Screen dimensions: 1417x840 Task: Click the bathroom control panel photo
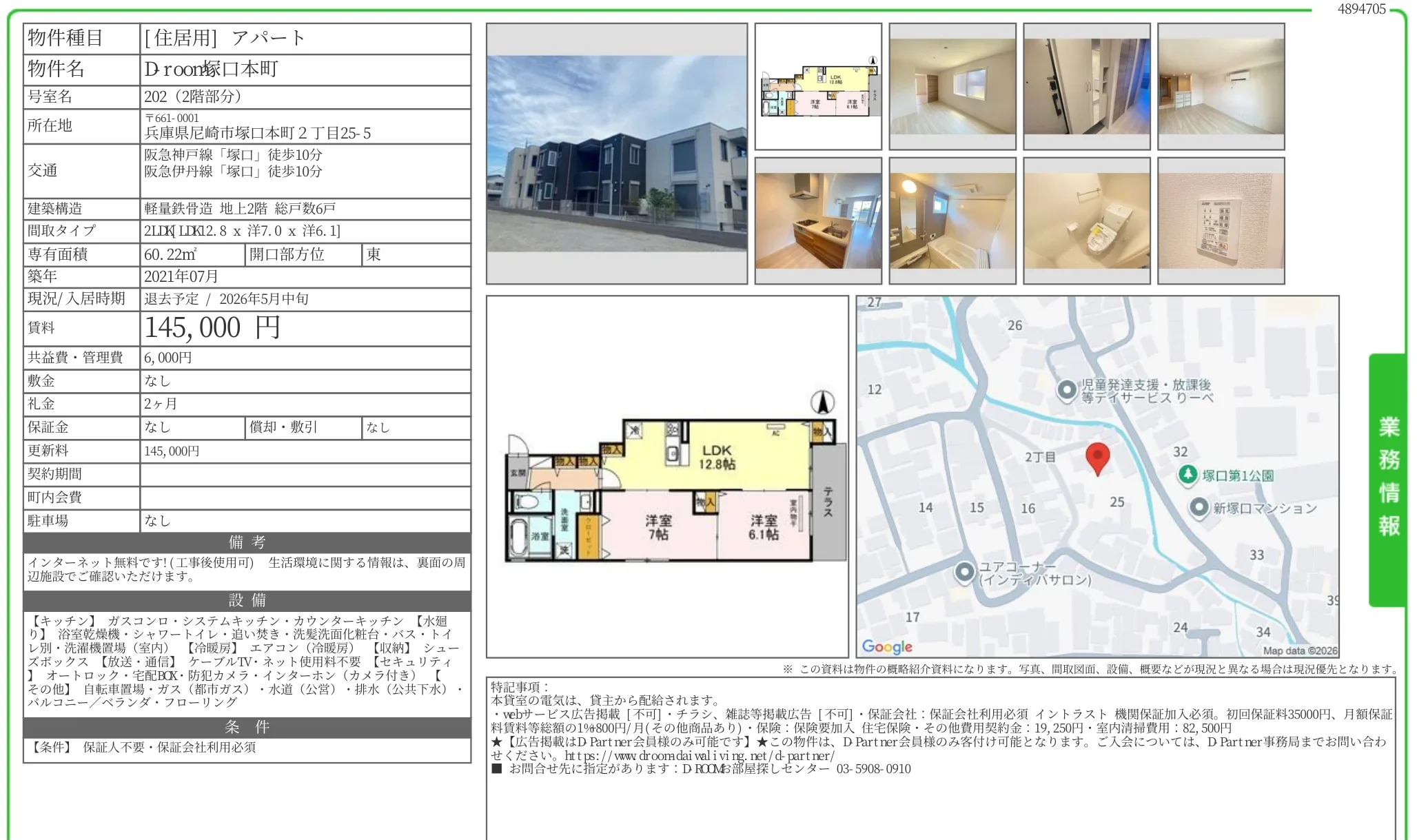(x=1221, y=221)
